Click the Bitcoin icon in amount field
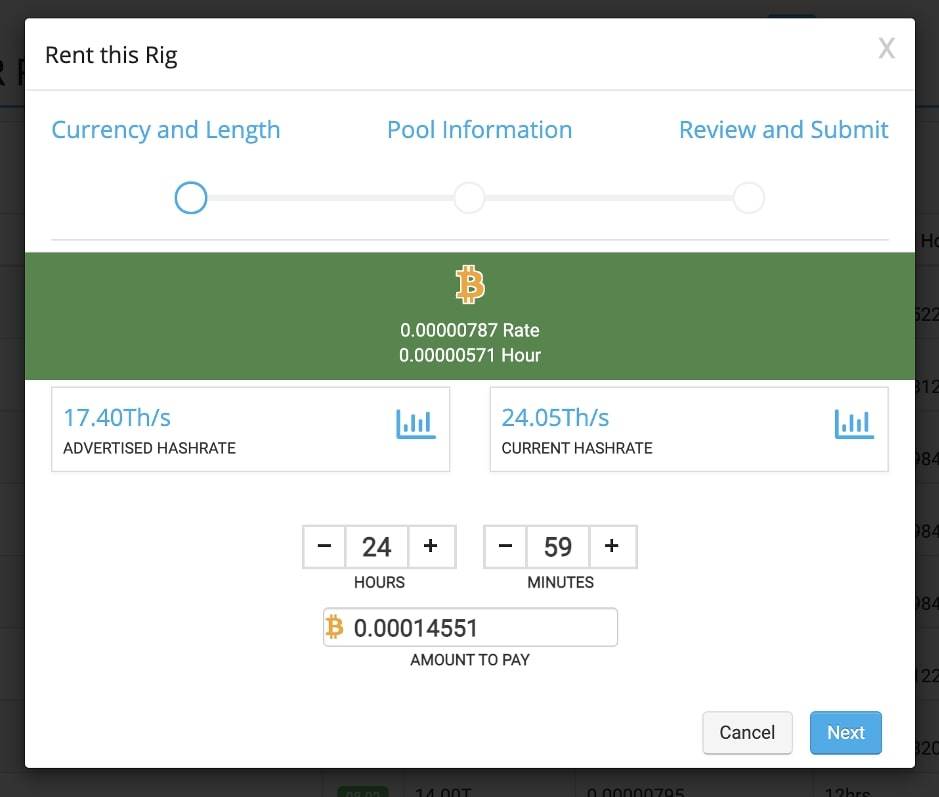Screen dimensions: 939x797 pyautogui.click(x=335, y=627)
